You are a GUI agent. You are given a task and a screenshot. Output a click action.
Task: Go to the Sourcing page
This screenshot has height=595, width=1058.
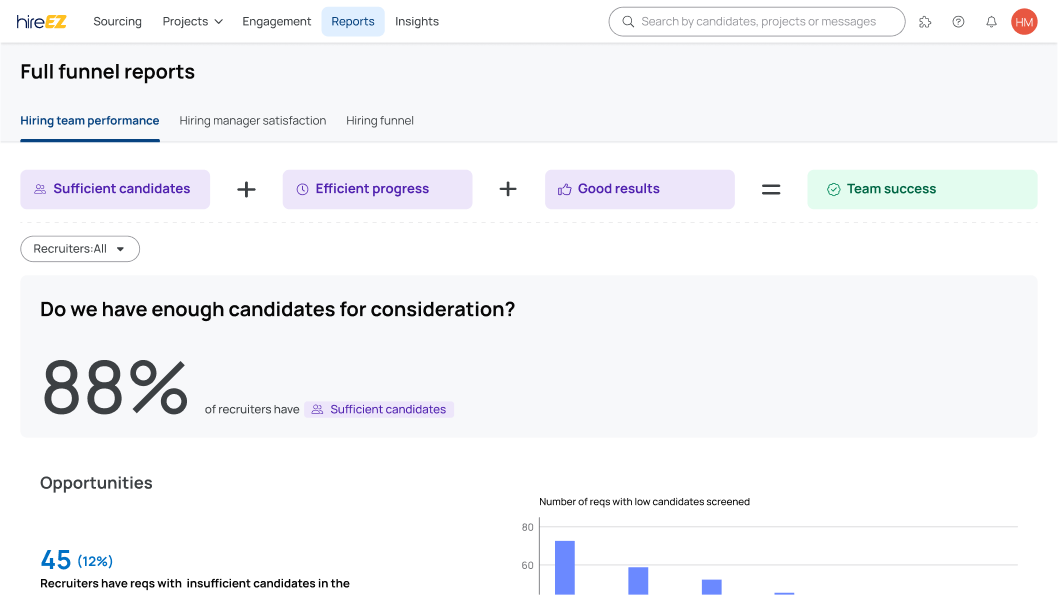[117, 21]
